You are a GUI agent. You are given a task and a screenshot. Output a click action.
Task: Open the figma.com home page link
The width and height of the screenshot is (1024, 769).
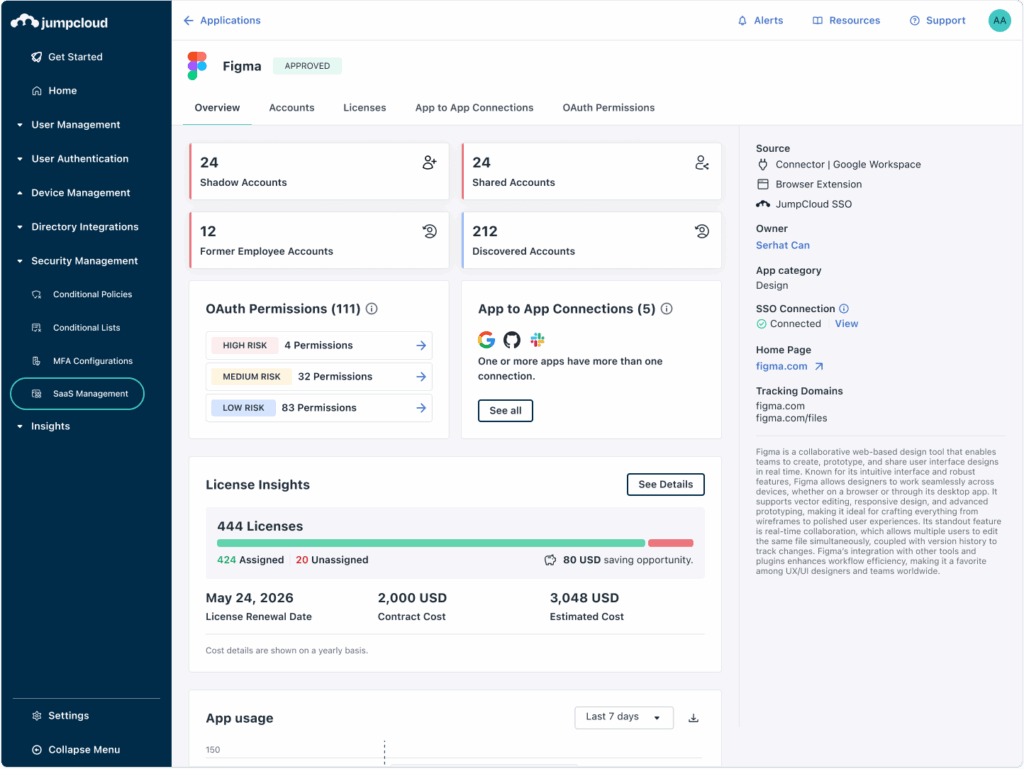point(781,367)
